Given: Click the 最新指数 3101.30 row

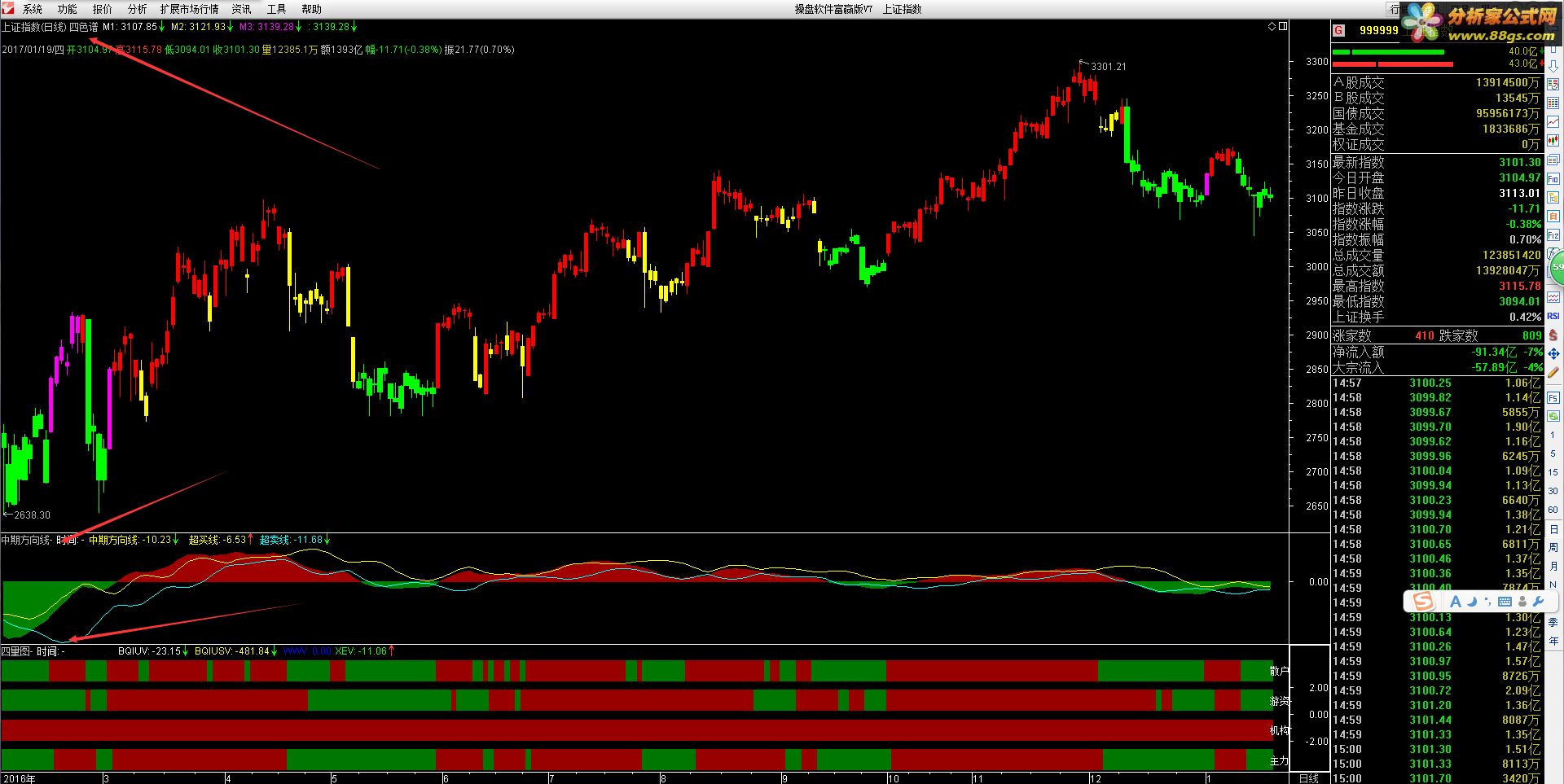Looking at the screenshot, I should click(1437, 162).
